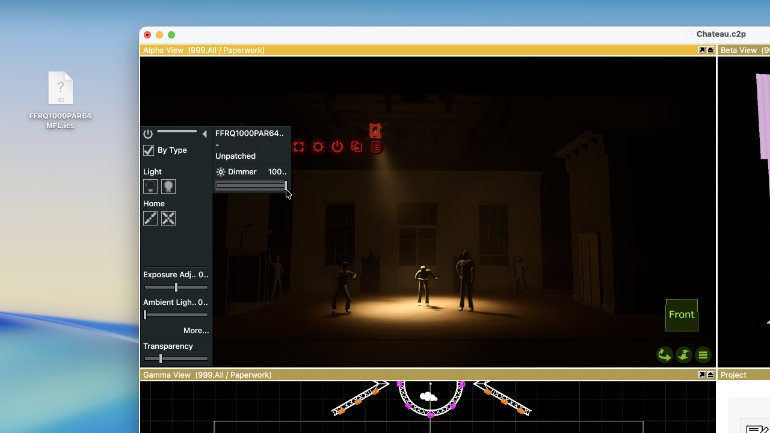Open the green hamburger view menu
Viewport: 770px width, 433px height.
point(703,354)
